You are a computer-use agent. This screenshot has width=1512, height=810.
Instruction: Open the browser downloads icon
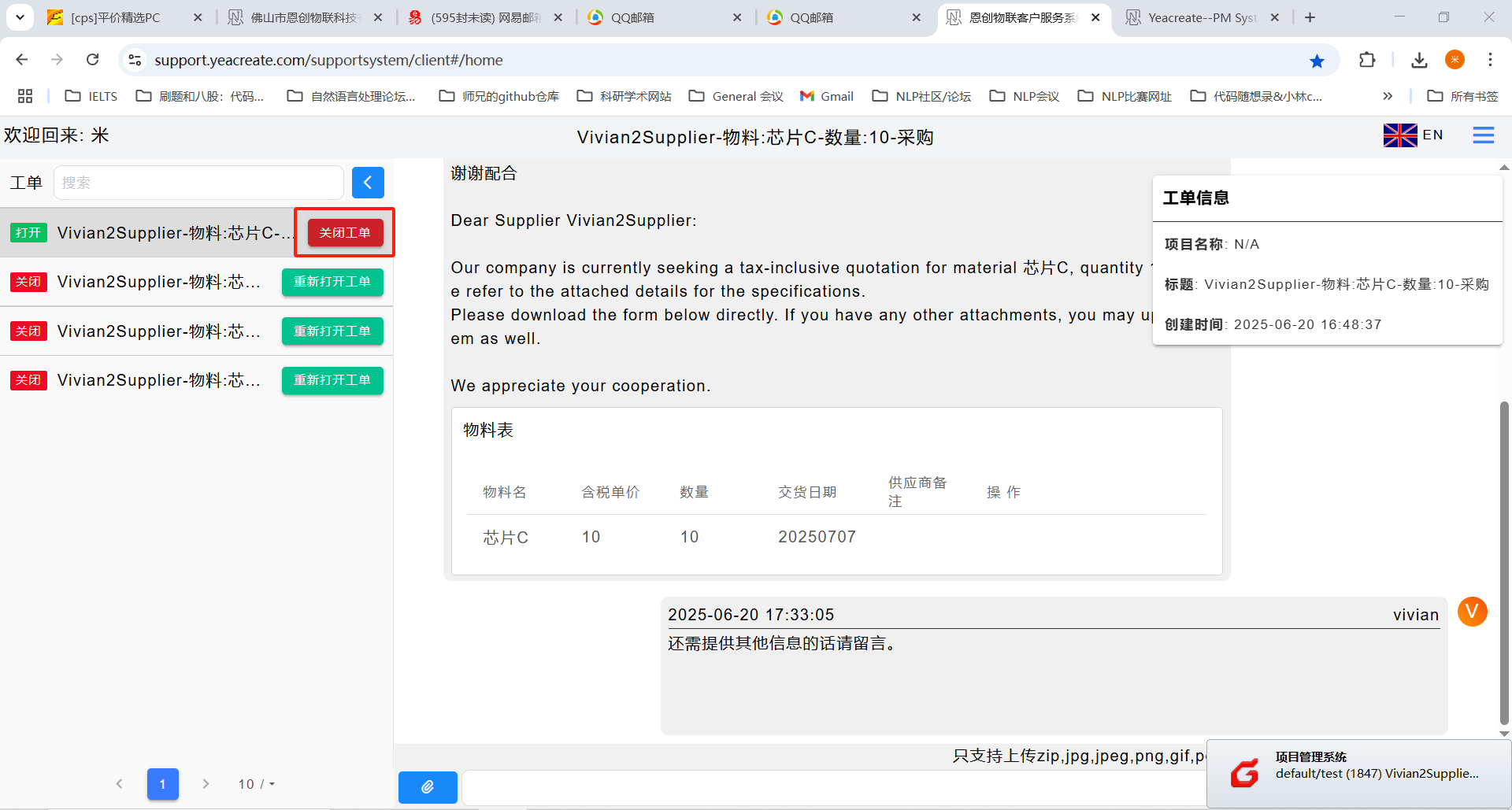point(1419,60)
